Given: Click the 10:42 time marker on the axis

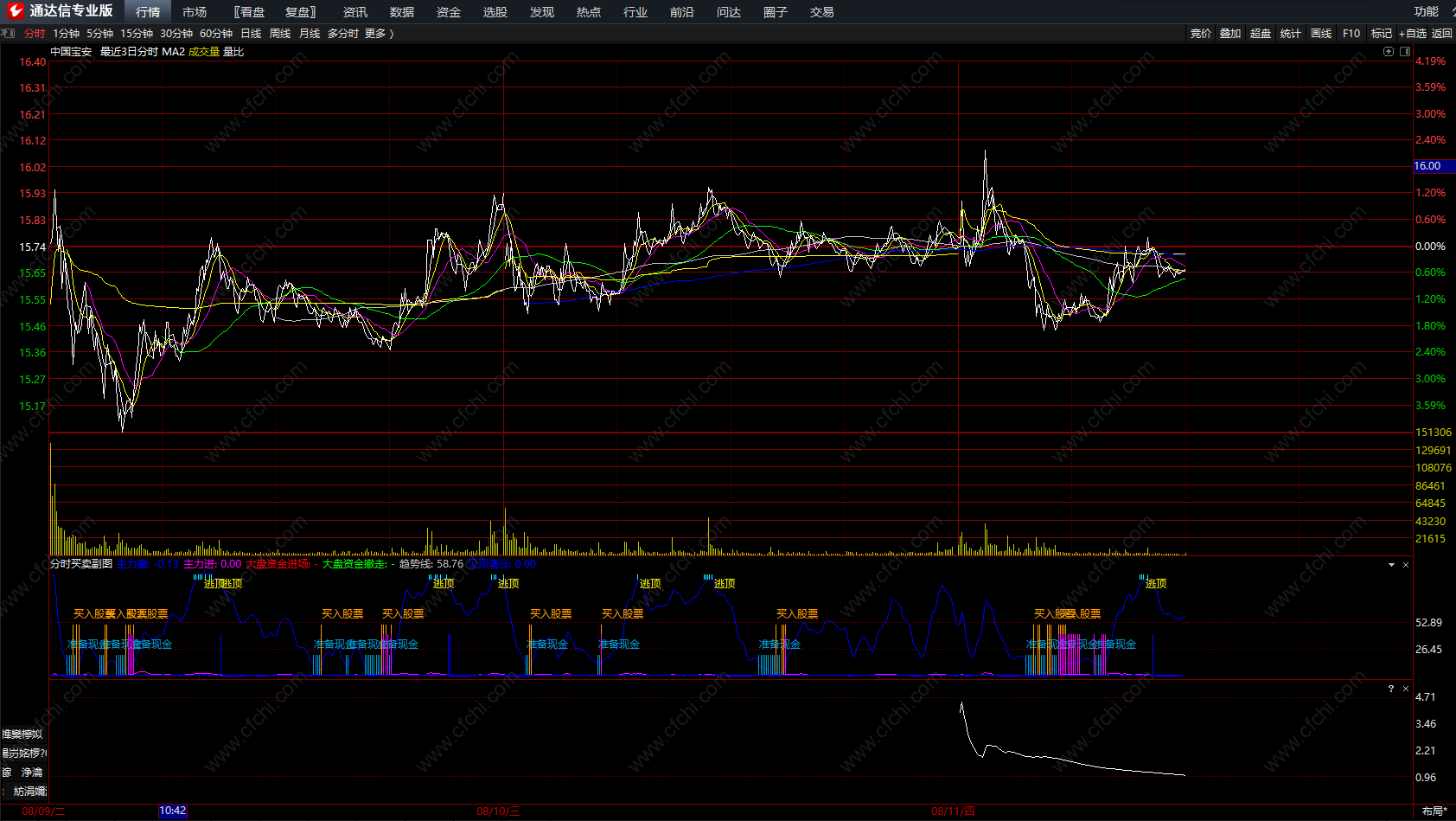Looking at the screenshot, I should click(x=172, y=811).
